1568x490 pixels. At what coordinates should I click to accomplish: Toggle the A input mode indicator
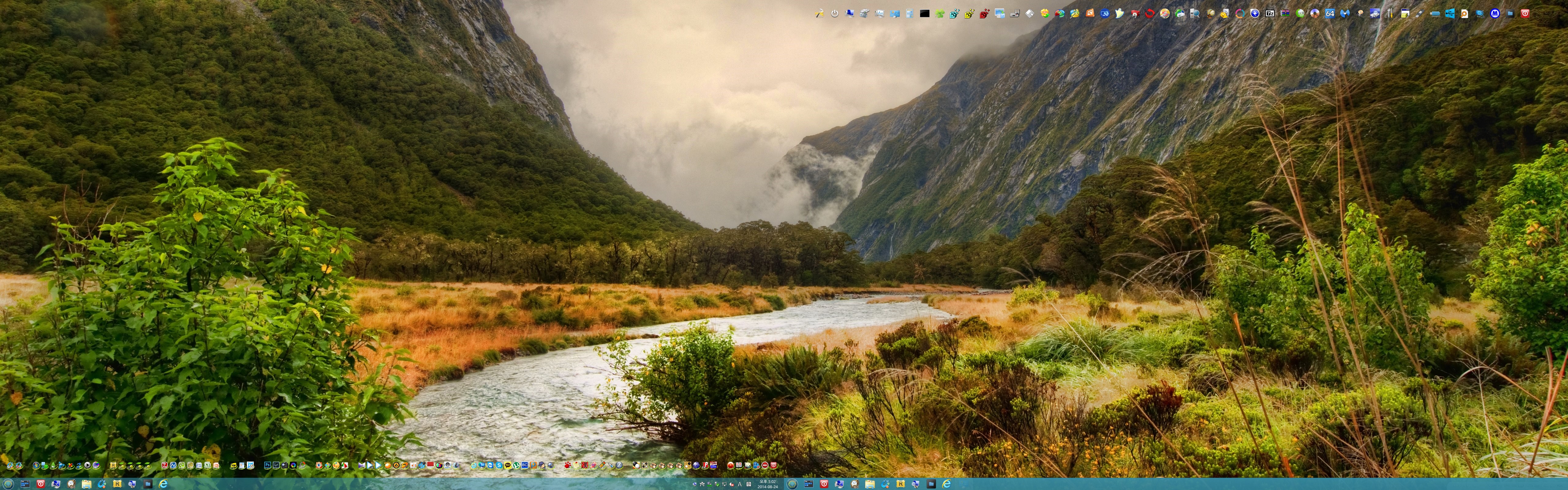[x=740, y=484]
